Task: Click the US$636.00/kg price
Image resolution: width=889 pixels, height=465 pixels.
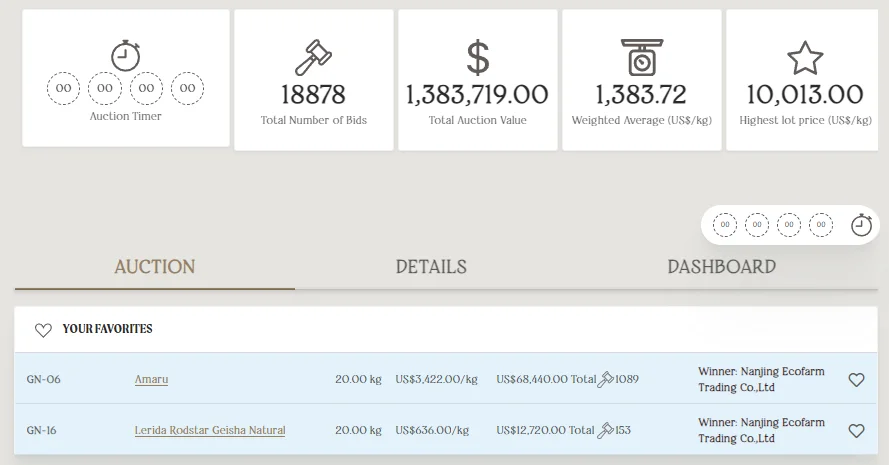Action: tap(432, 430)
